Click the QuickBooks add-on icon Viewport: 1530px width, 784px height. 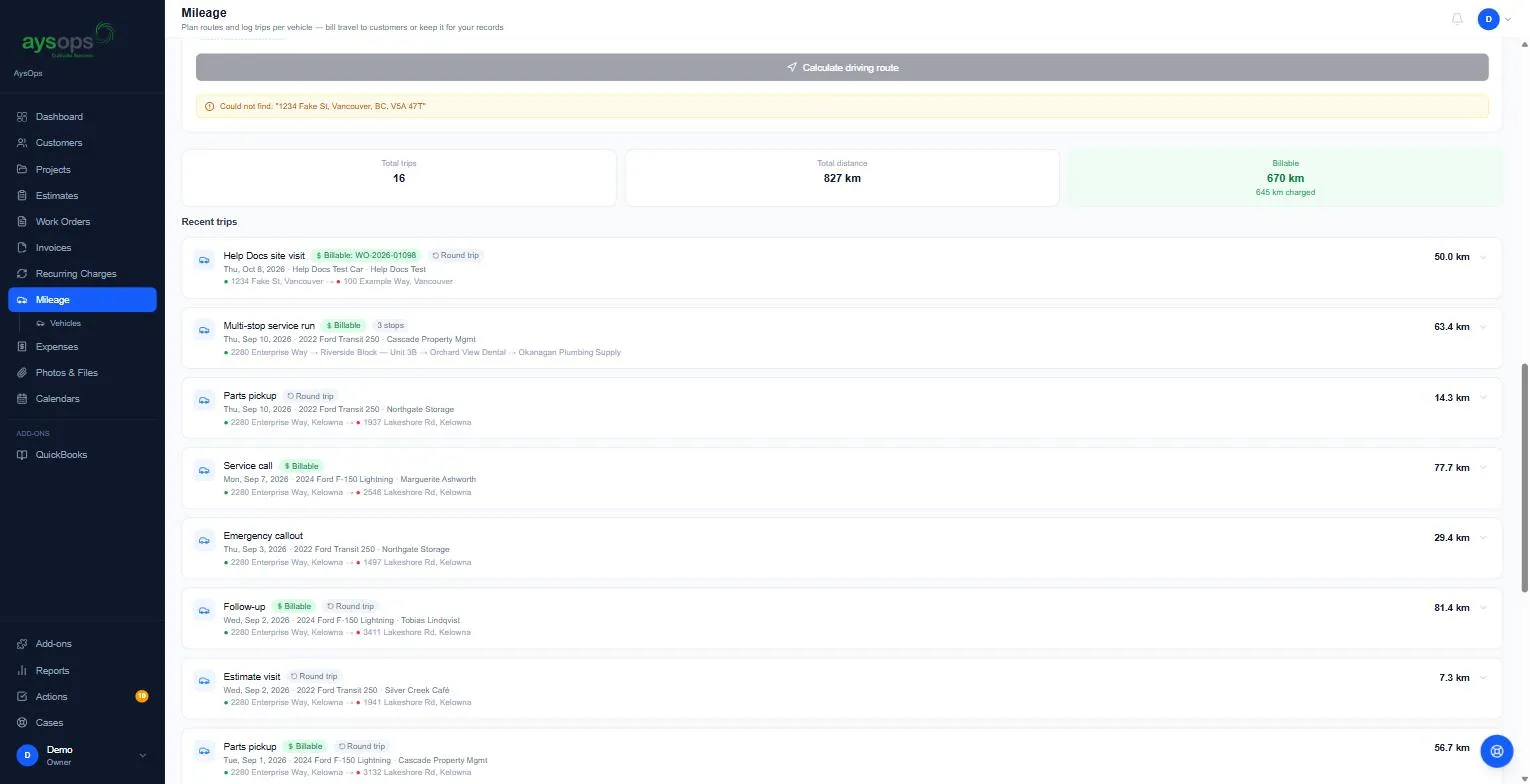tap(22, 455)
